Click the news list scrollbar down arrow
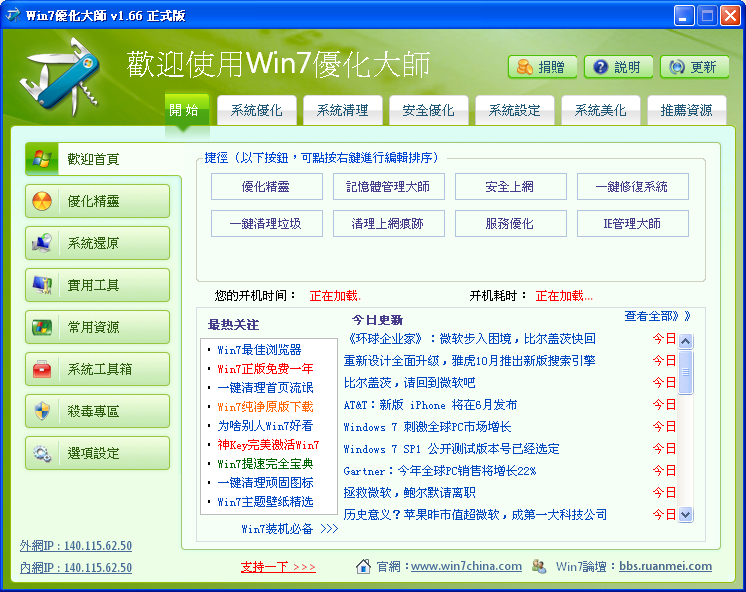746x592 pixels. tap(685, 514)
